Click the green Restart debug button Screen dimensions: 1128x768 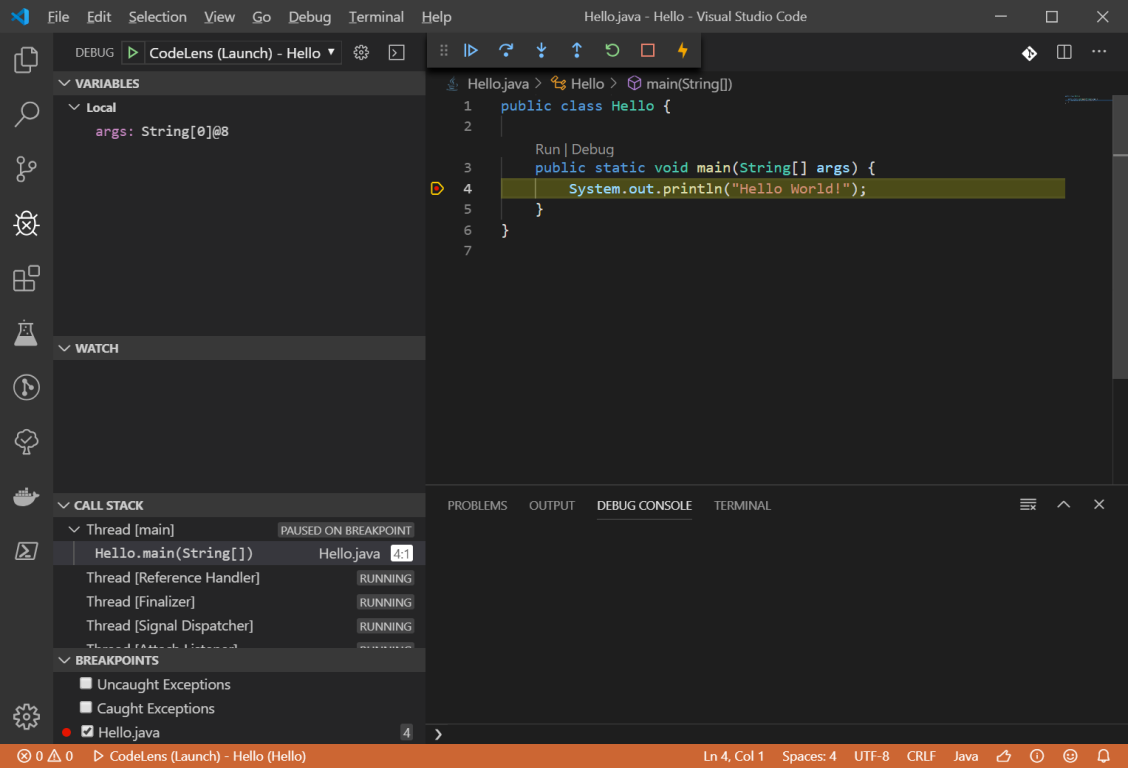pyautogui.click(x=612, y=50)
